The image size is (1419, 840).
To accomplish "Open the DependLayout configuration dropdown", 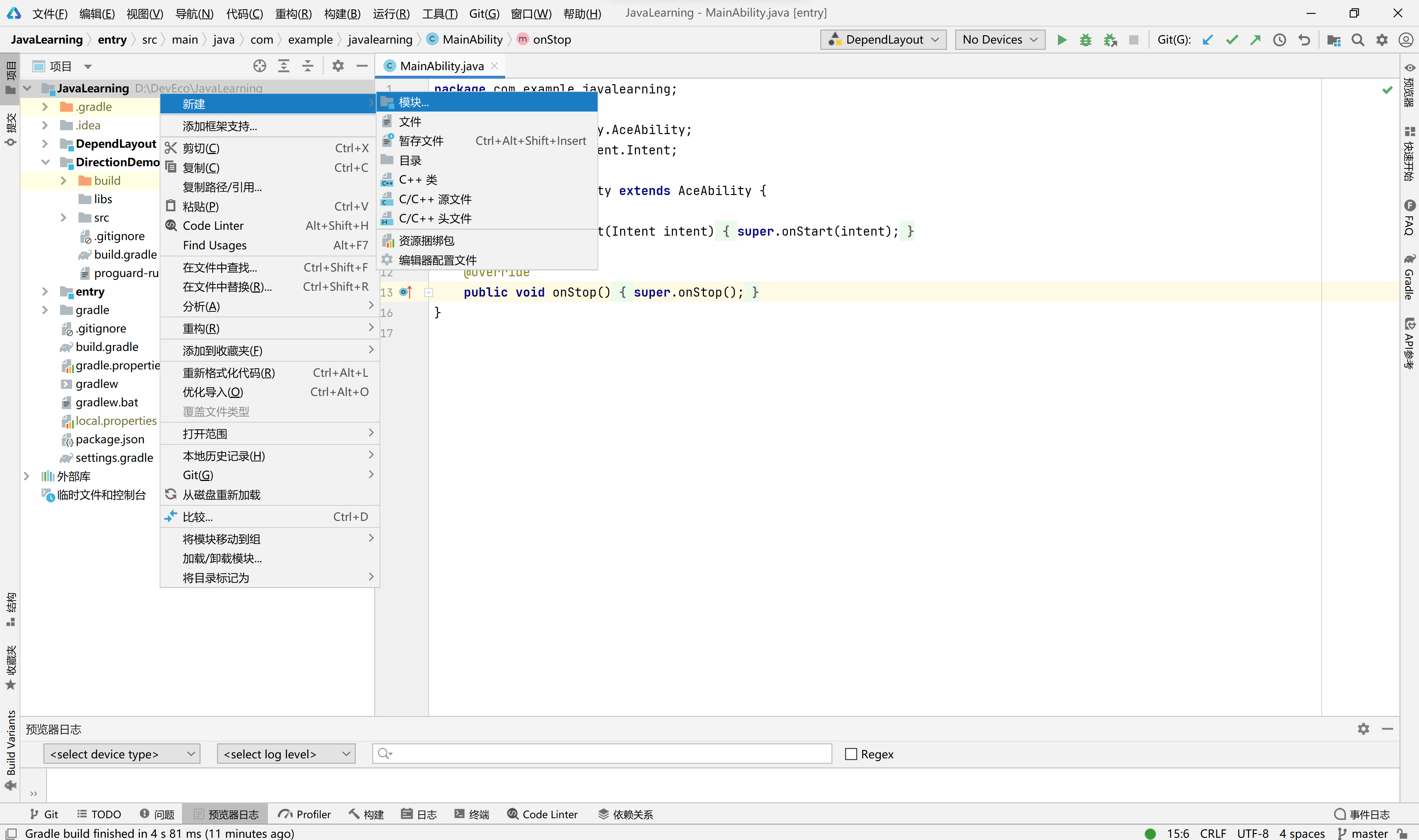I will (883, 40).
